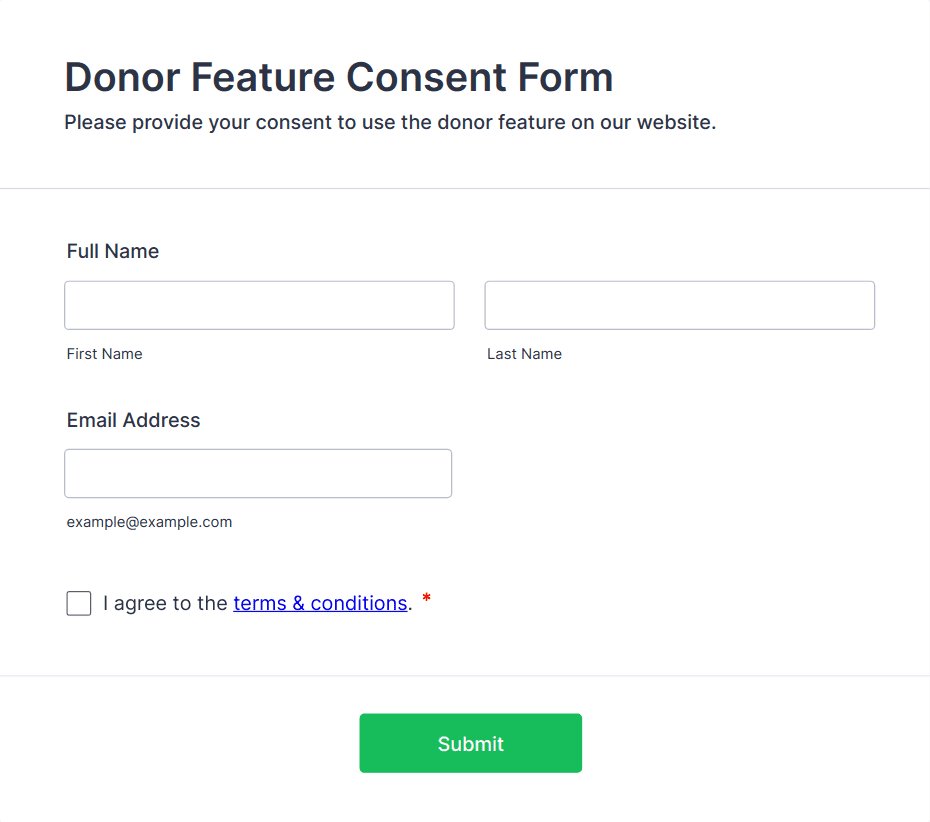Check the terms agreement checkbox
This screenshot has height=822, width=930.
coord(79,603)
